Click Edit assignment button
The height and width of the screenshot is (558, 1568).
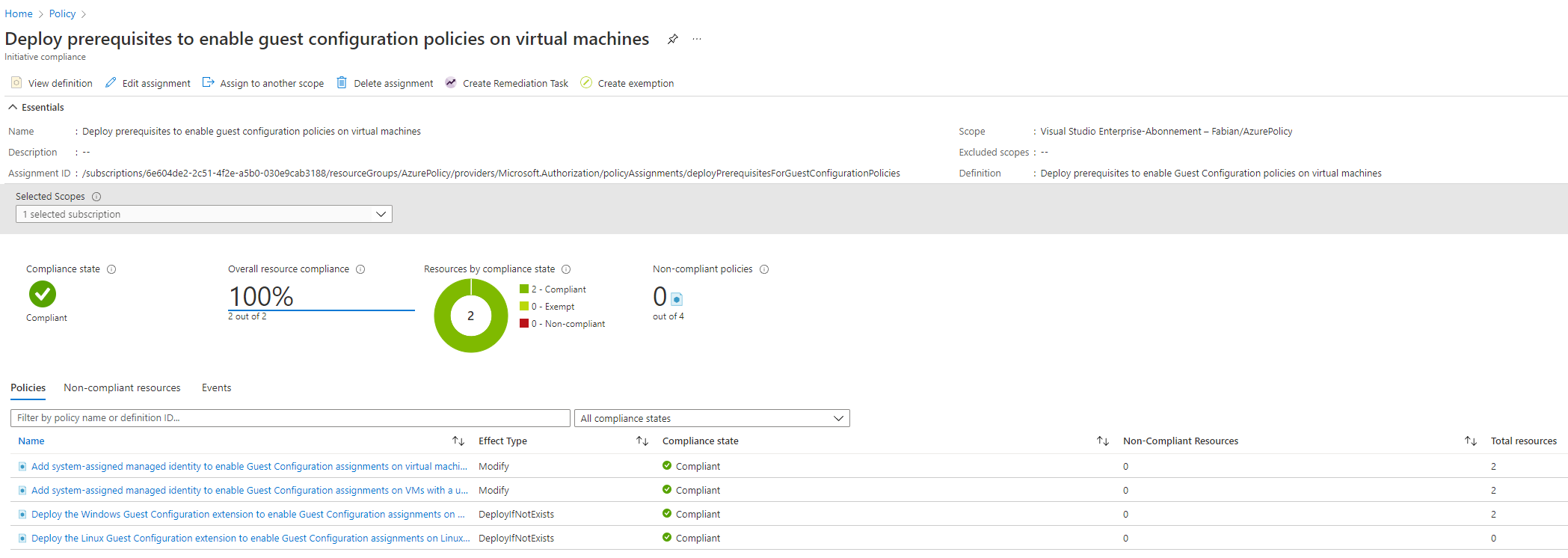tap(147, 83)
